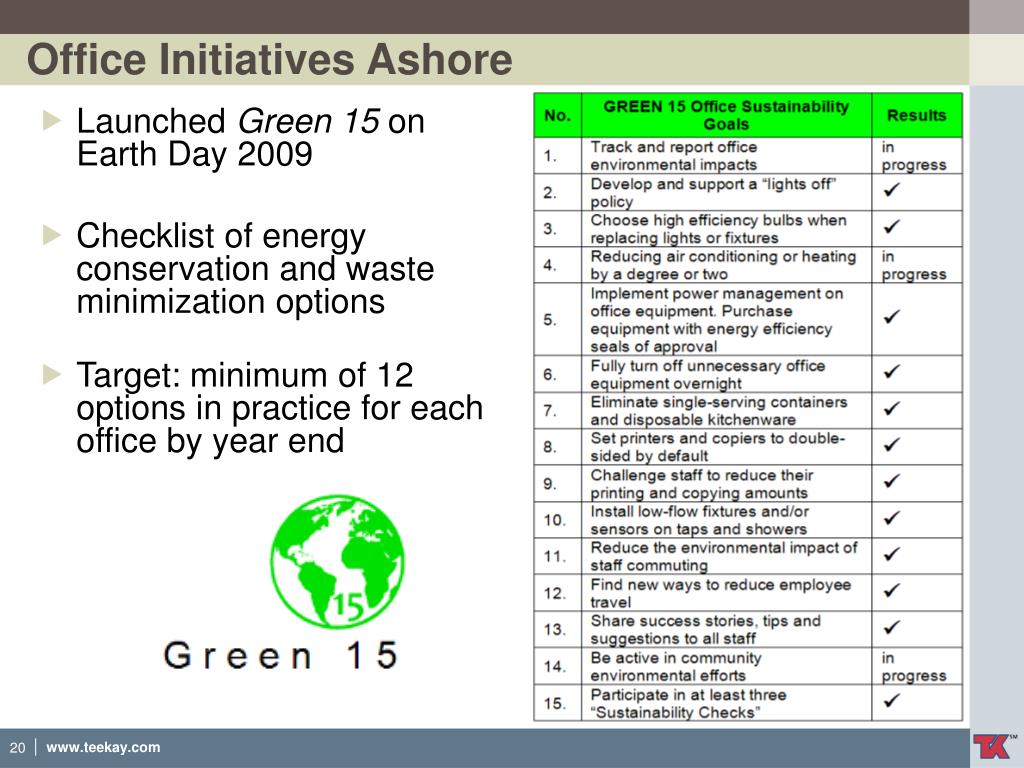This screenshot has height=768, width=1024.
Task: Click the slide number 20
Action: point(18,748)
